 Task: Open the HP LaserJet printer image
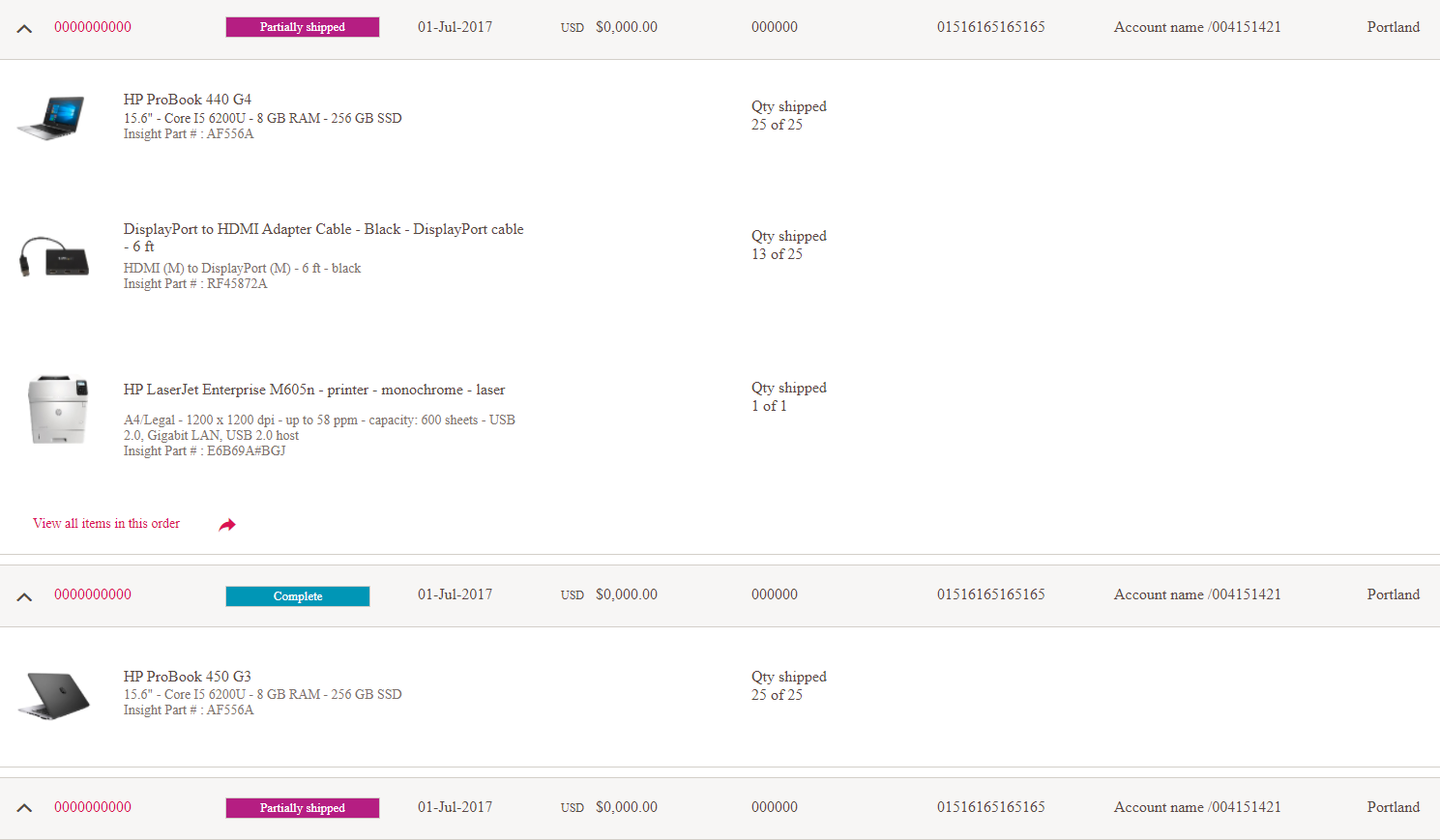click(57, 410)
